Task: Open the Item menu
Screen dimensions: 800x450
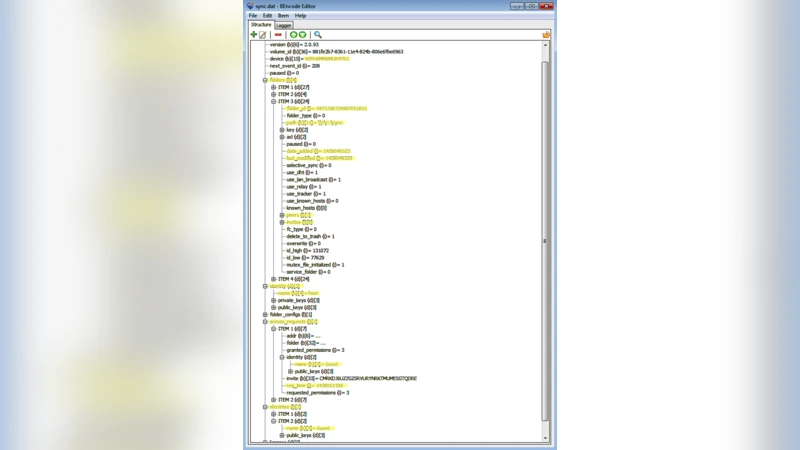Action: [283, 16]
